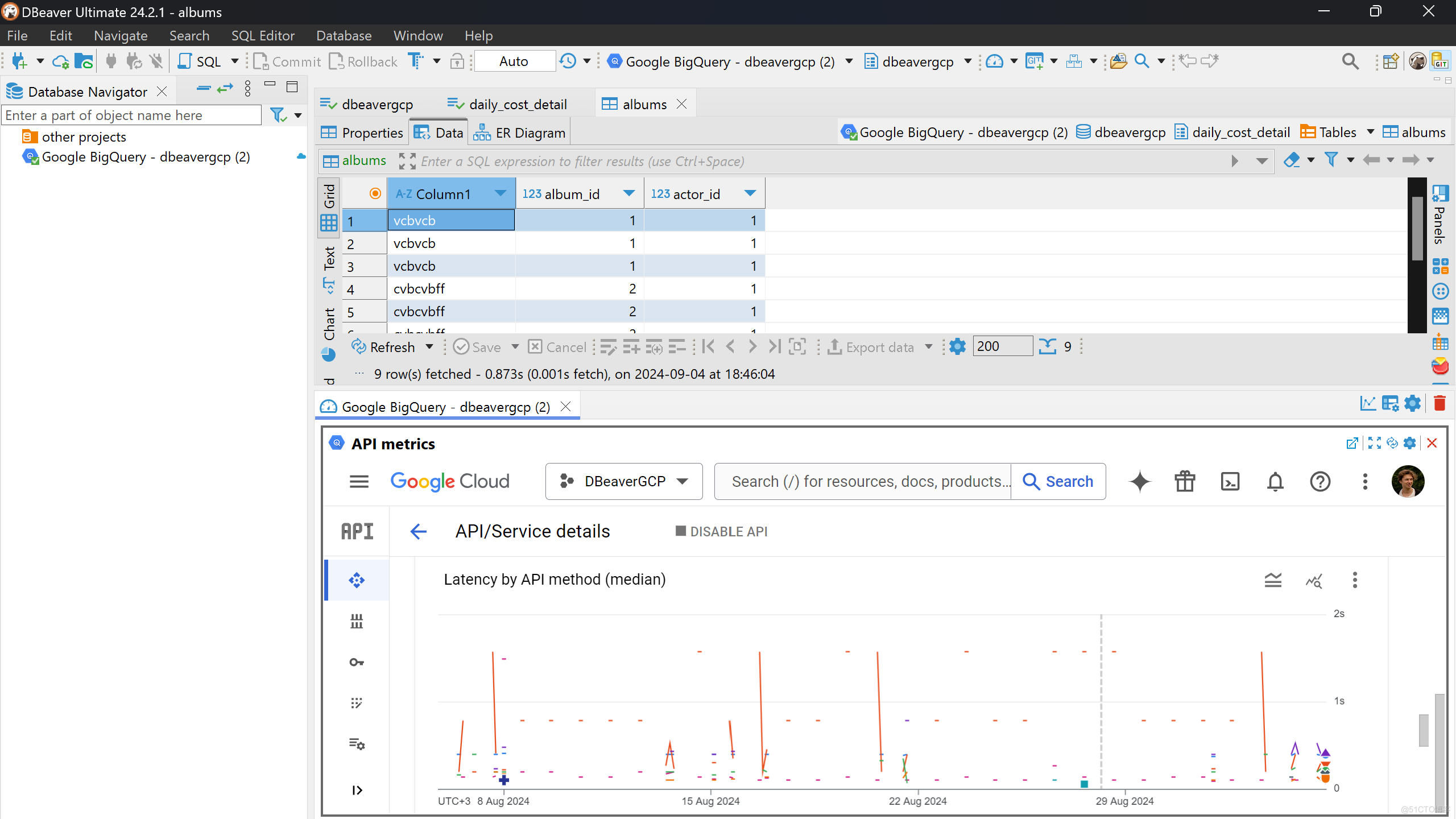Image resolution: width=1456 pixels, height=819 pixels.
Task: Toggle the transaction lock icon in the toolbar
Action: [457, 61]
